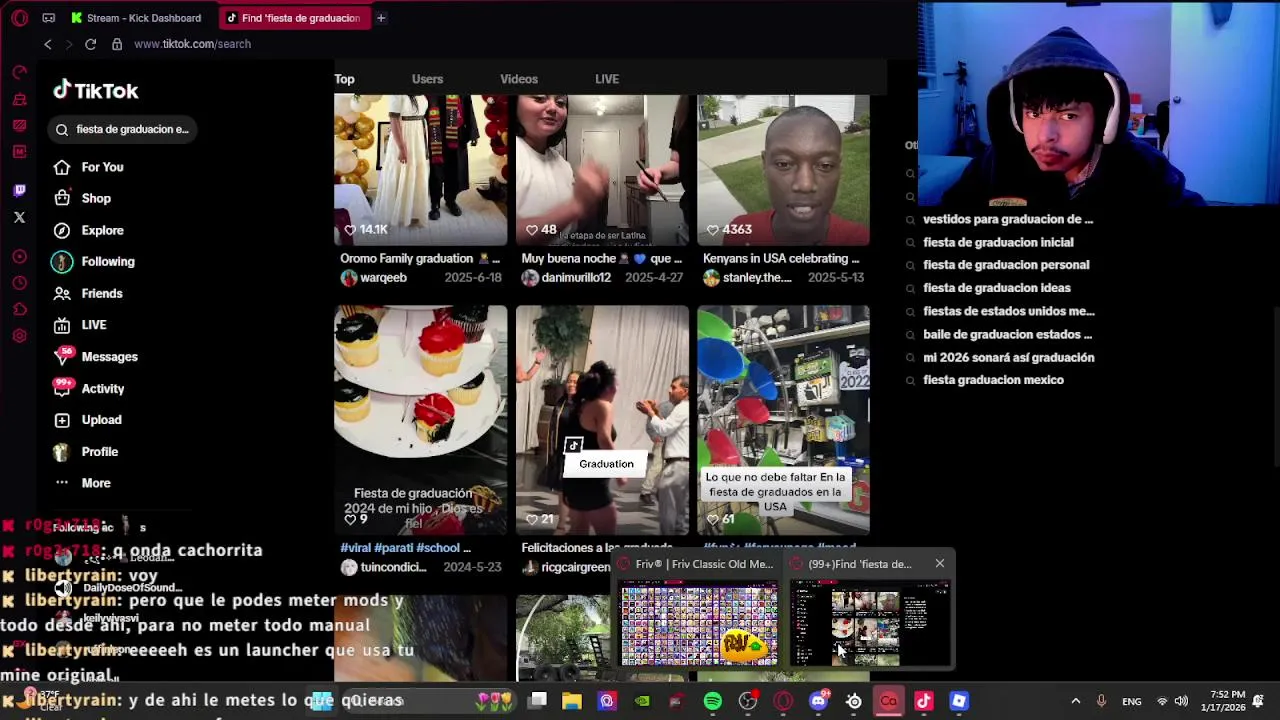Image resolution: width=1280 pixels, height=720 pixels.
Task: Select suggestion fiesta graduacion mexico
Action: click(993, 380)
